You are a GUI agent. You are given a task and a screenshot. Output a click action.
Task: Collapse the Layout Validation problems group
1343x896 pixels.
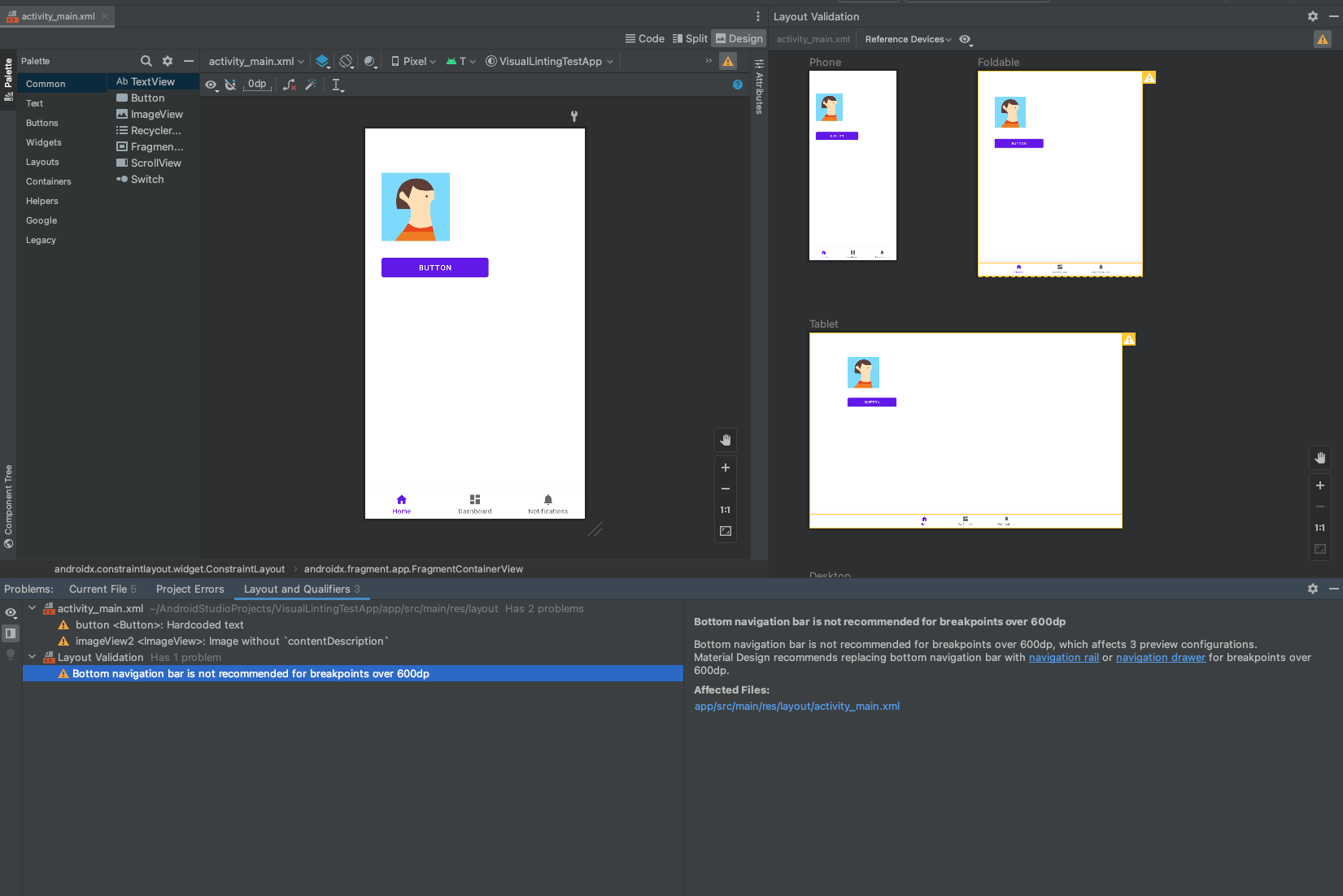[x=33, y=657]
